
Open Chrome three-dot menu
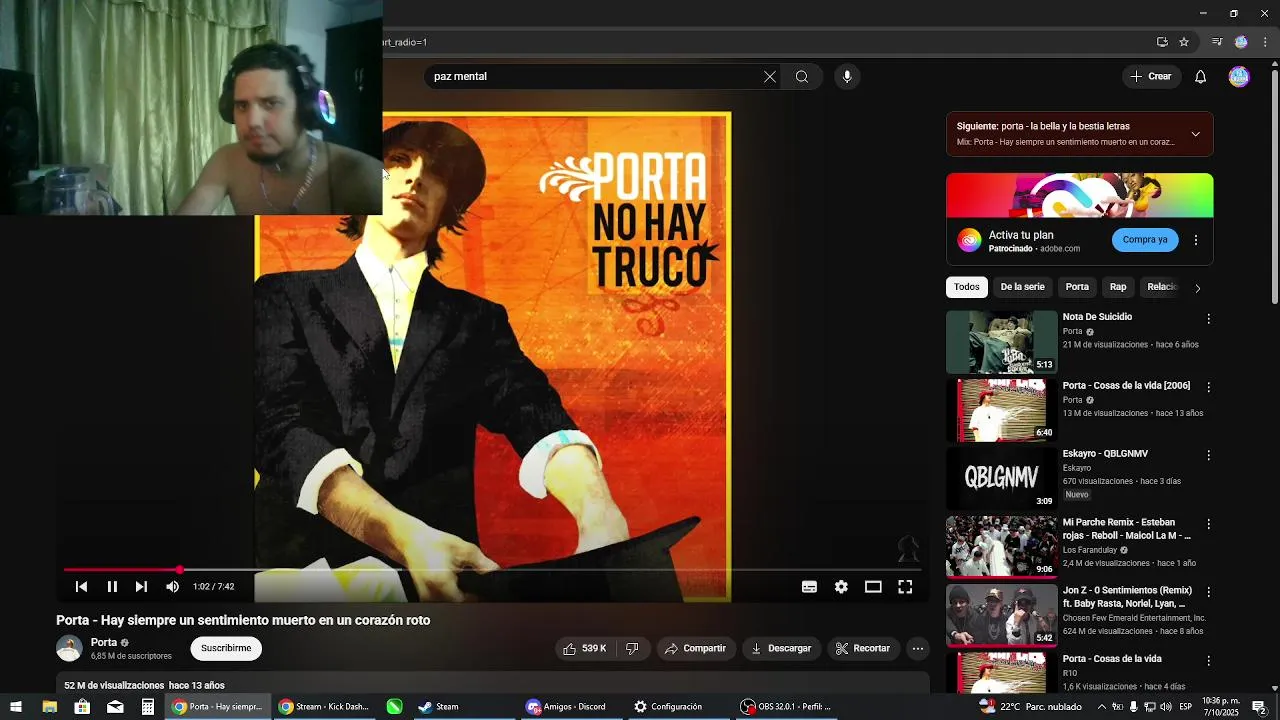[x=1265, y=42]
